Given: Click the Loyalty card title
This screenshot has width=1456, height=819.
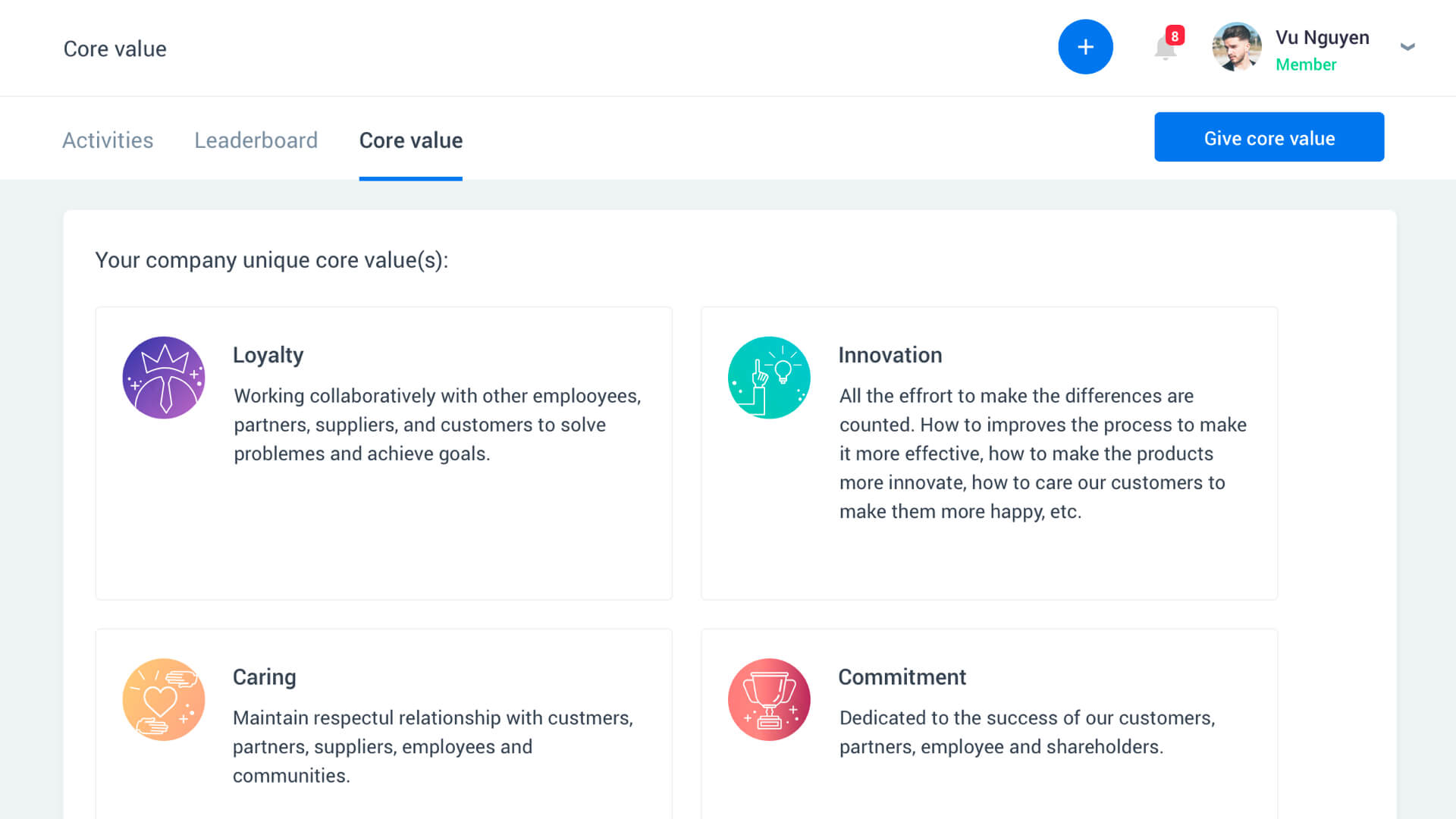Looking at the screenshot, I should (268, 355).
